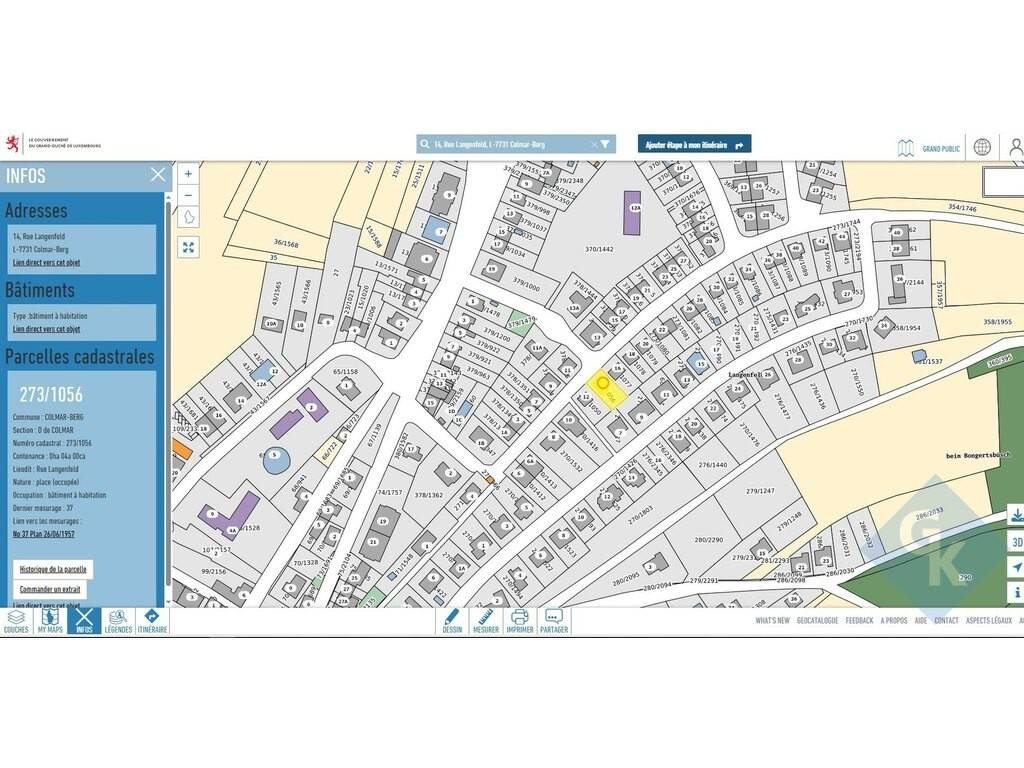Toggle the 3D map view

click(x=1017, y=543)
